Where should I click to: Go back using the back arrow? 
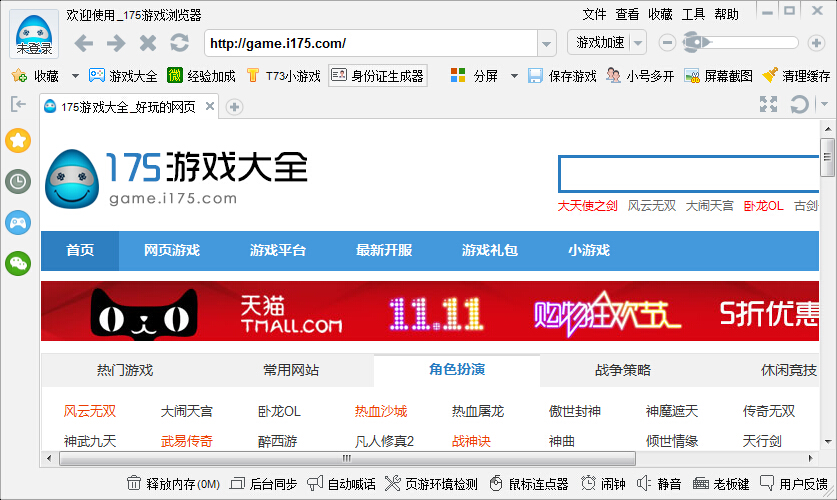click(x=84, y=43)
